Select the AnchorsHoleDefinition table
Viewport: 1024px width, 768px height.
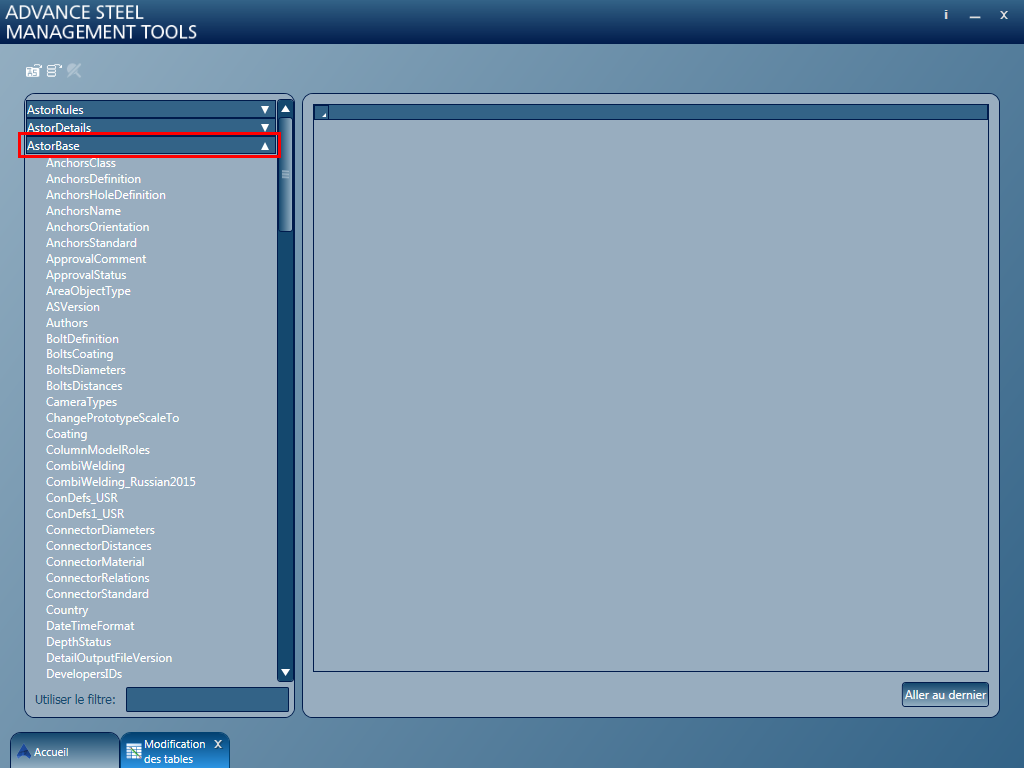(x=106, y=195)
